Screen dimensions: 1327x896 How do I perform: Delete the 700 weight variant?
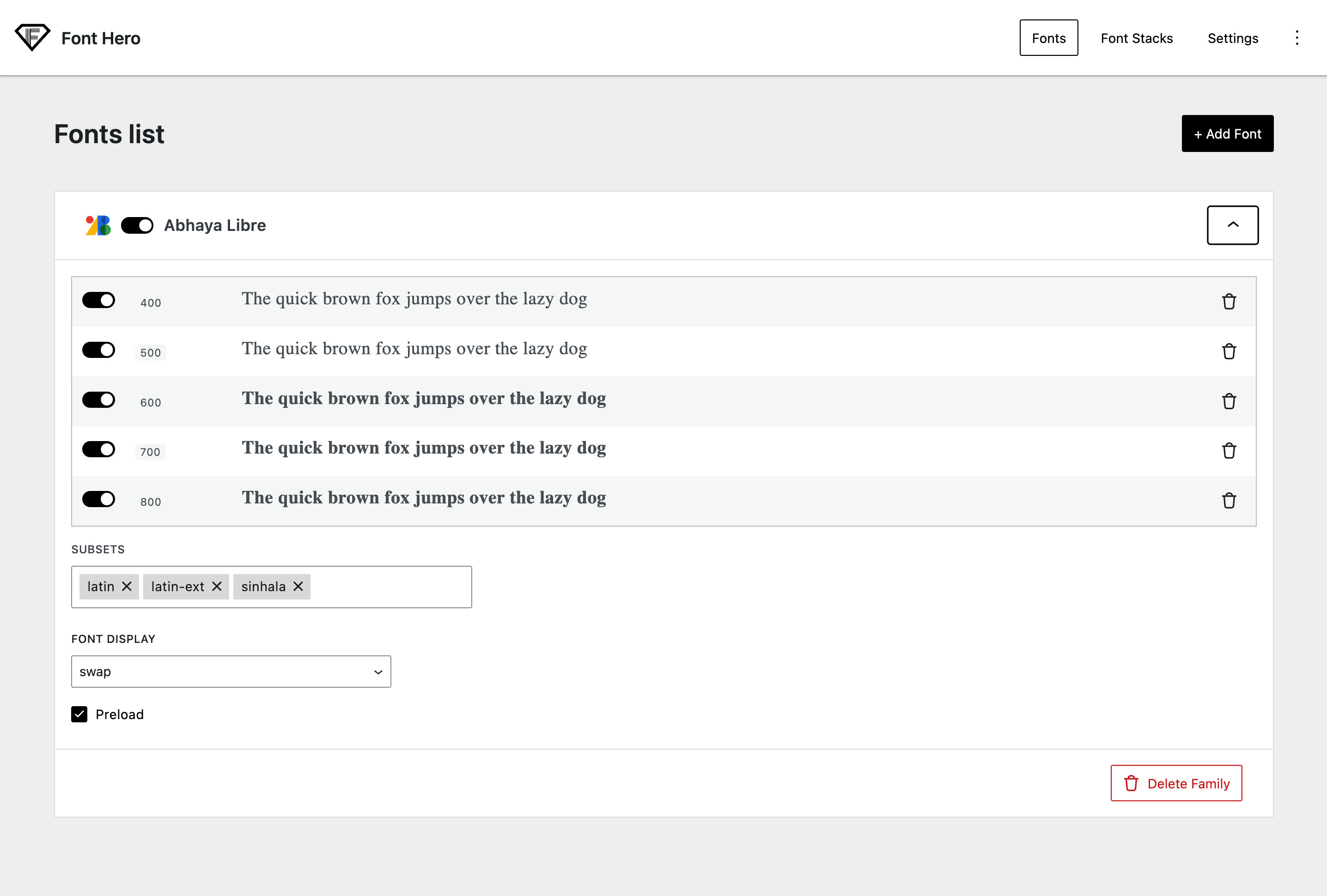point(1229,451)
